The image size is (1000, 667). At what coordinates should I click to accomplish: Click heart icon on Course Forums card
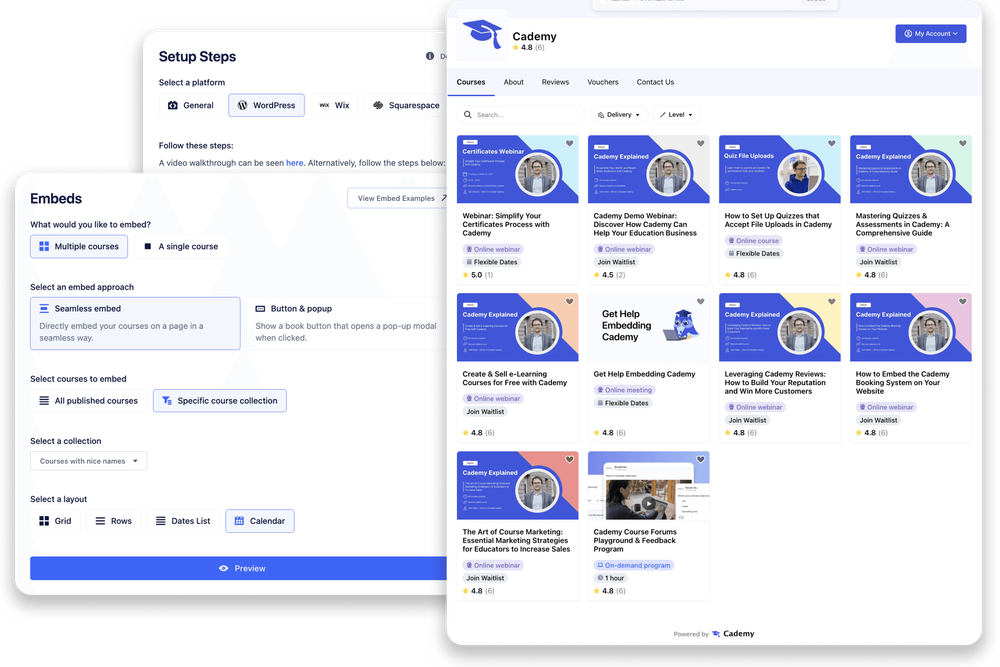click(x=700, y=459)
